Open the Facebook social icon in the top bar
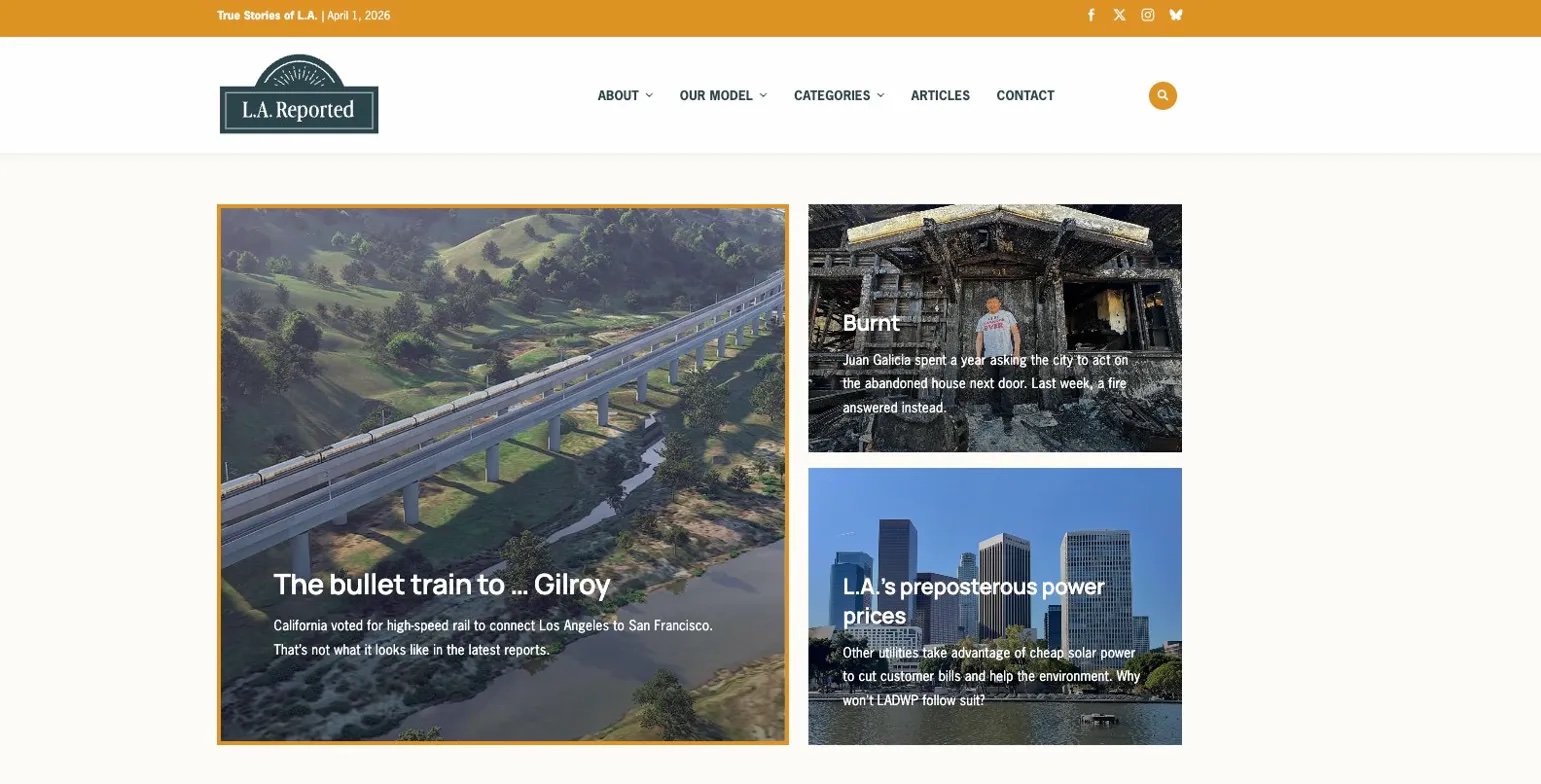The height and width of the screenshot is (784, 1541). 1092,15
